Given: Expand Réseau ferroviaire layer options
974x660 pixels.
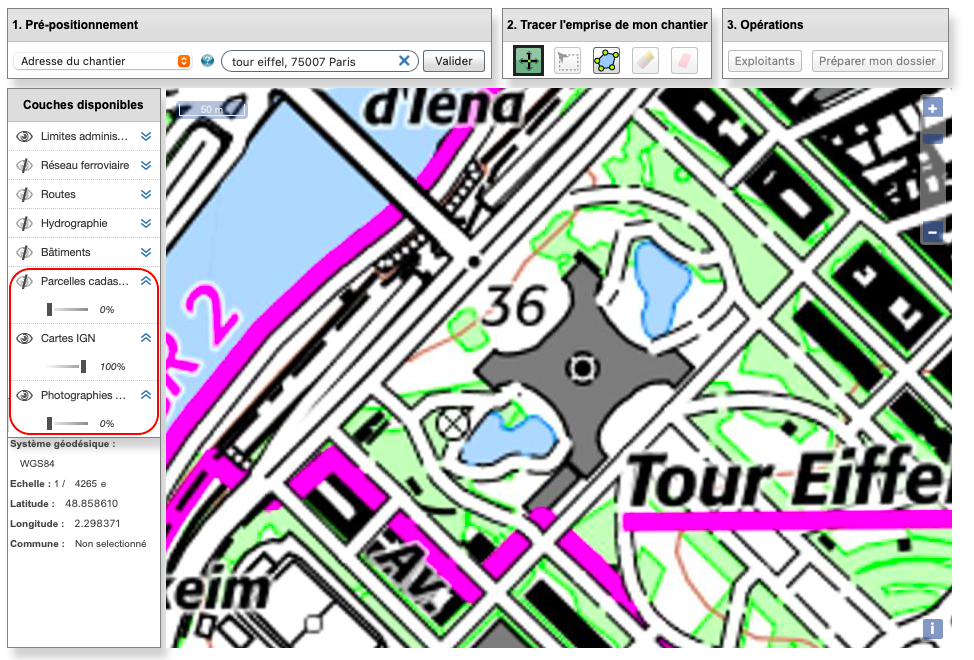Looking at the screenshot, I should (146, 165).
